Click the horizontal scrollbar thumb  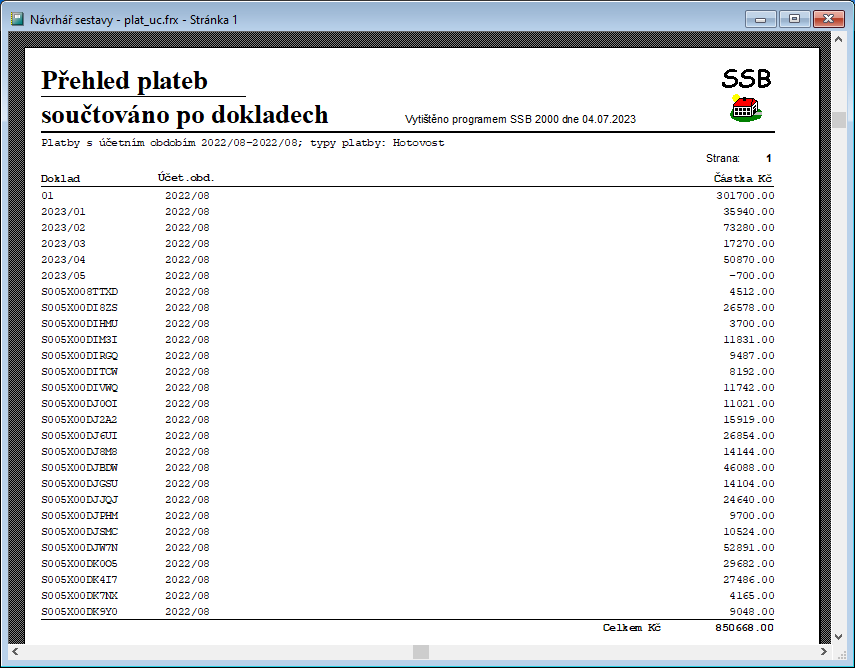pyautogui.click(x=420, y=652)
